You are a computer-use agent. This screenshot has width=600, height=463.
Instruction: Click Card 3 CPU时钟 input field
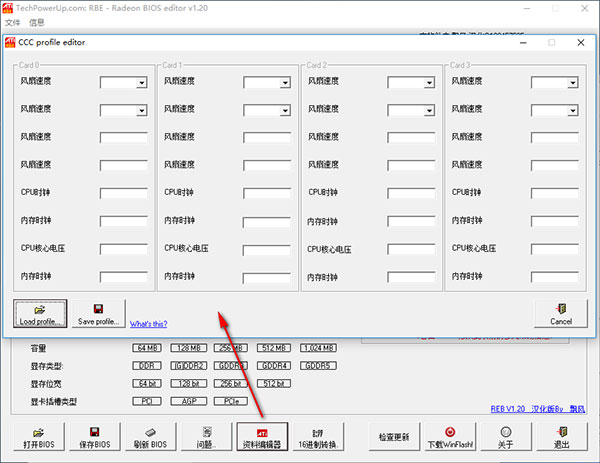[x=555, y=193]
